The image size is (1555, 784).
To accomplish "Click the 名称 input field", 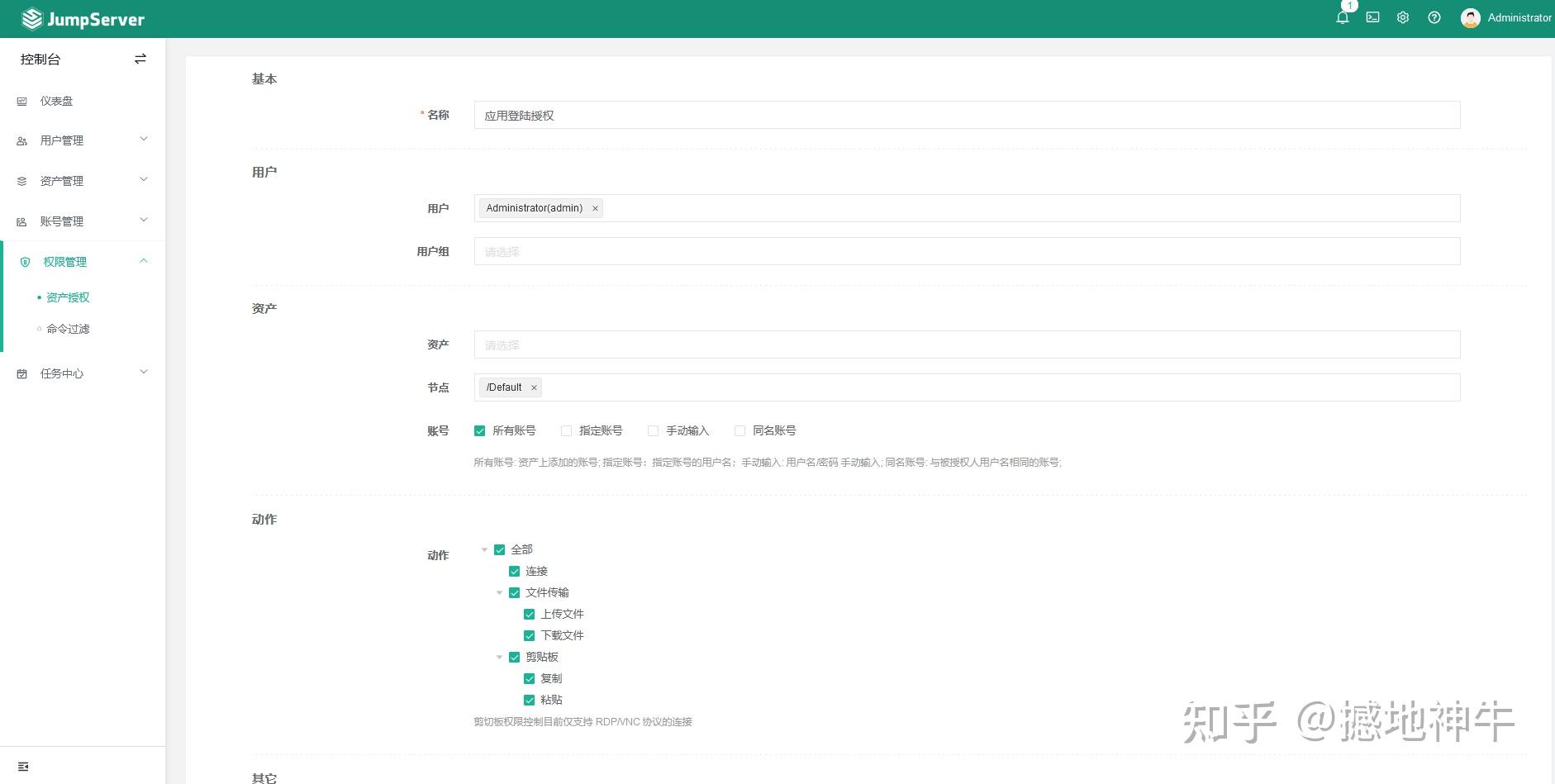I will point(967,115).
